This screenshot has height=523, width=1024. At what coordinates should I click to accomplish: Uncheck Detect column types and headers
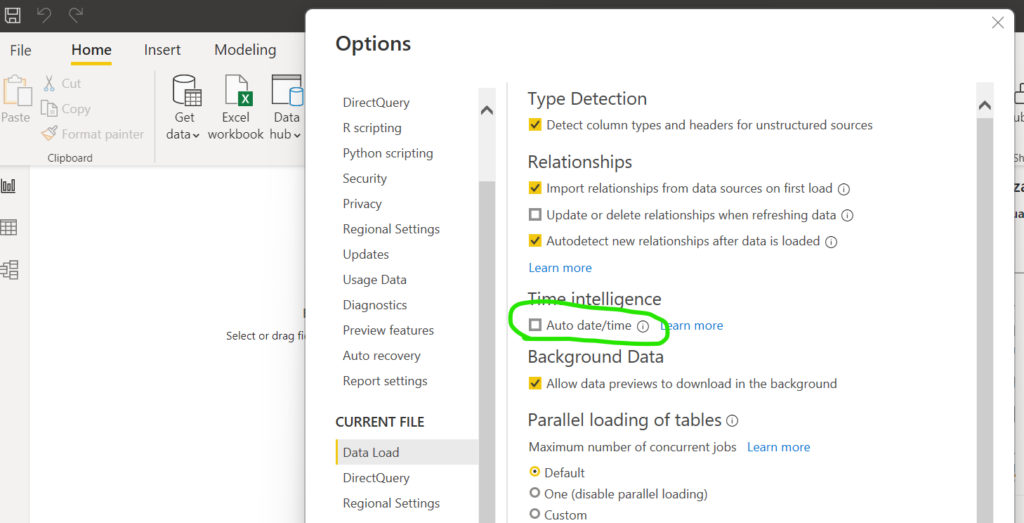[x=535, y=125]
